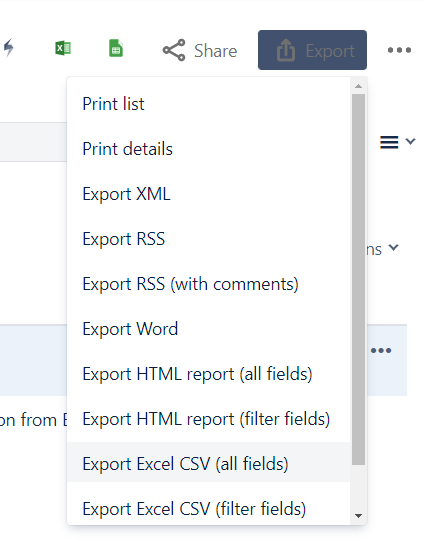The height and width of the screenshot is (540, 426).
Task: Choose Export RSS option
Action: click(209, 239)
